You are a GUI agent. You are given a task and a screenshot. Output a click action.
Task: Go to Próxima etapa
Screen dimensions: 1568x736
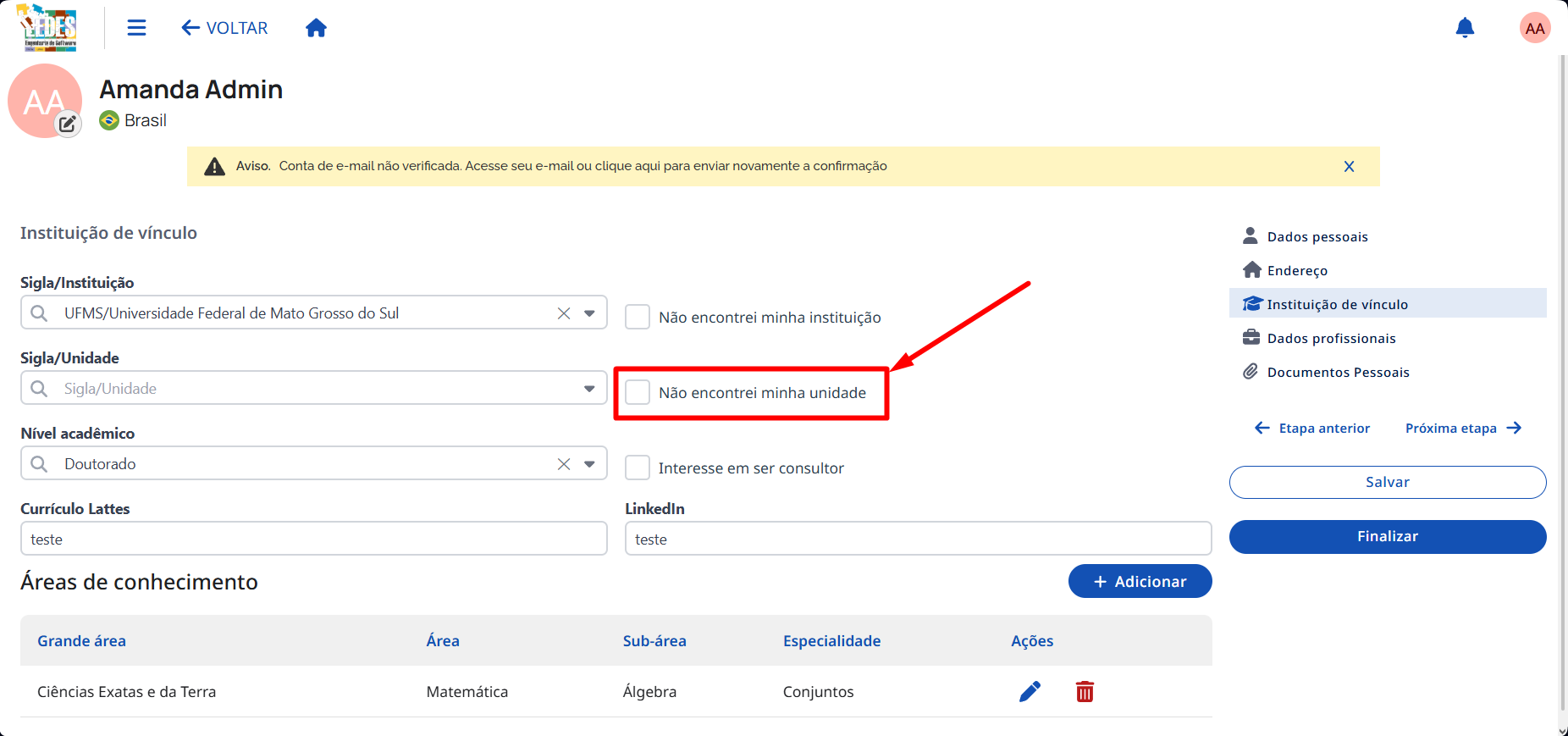(1464, 428)
